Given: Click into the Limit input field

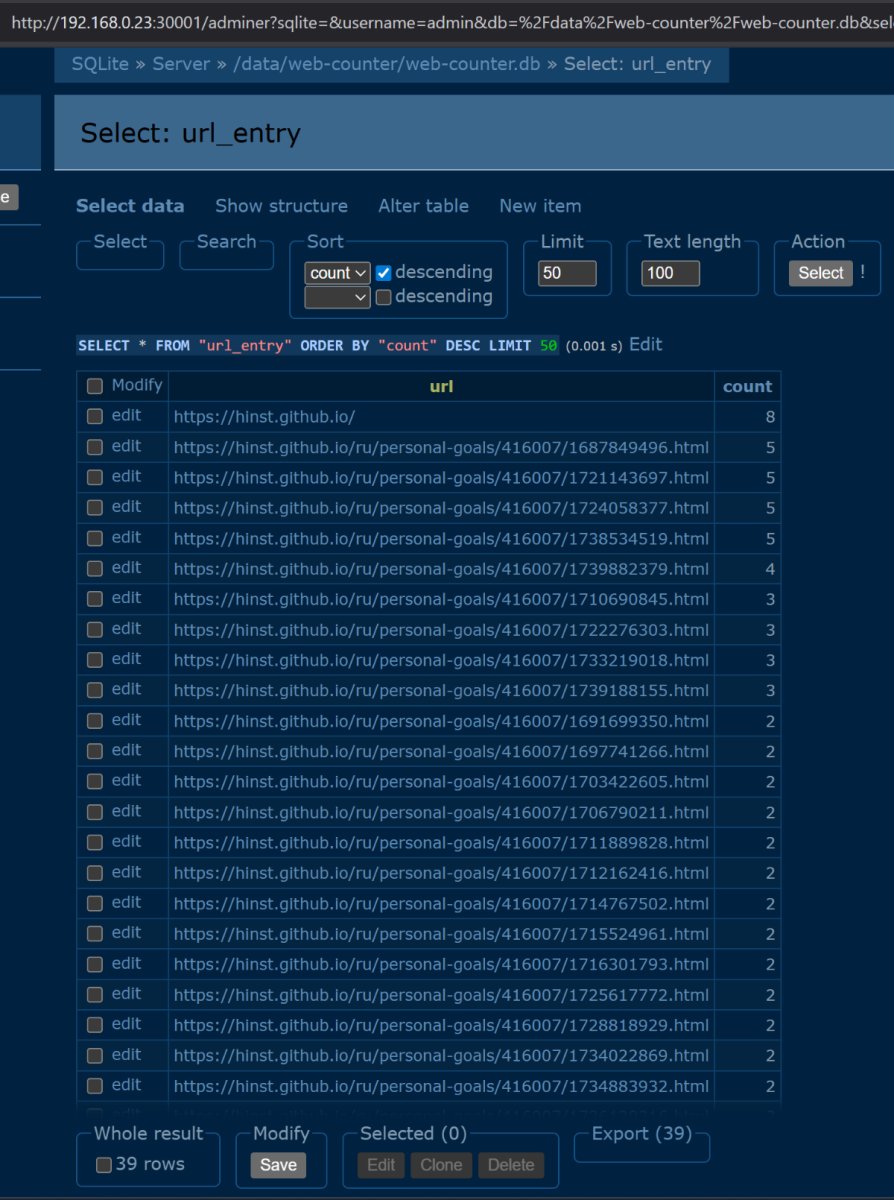Looking at the screenshot, I should point(567,273).
